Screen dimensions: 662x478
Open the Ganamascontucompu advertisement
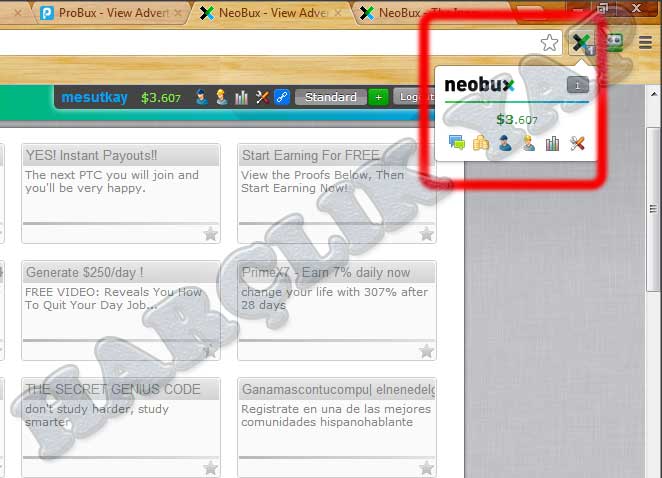tap(336, 428)
